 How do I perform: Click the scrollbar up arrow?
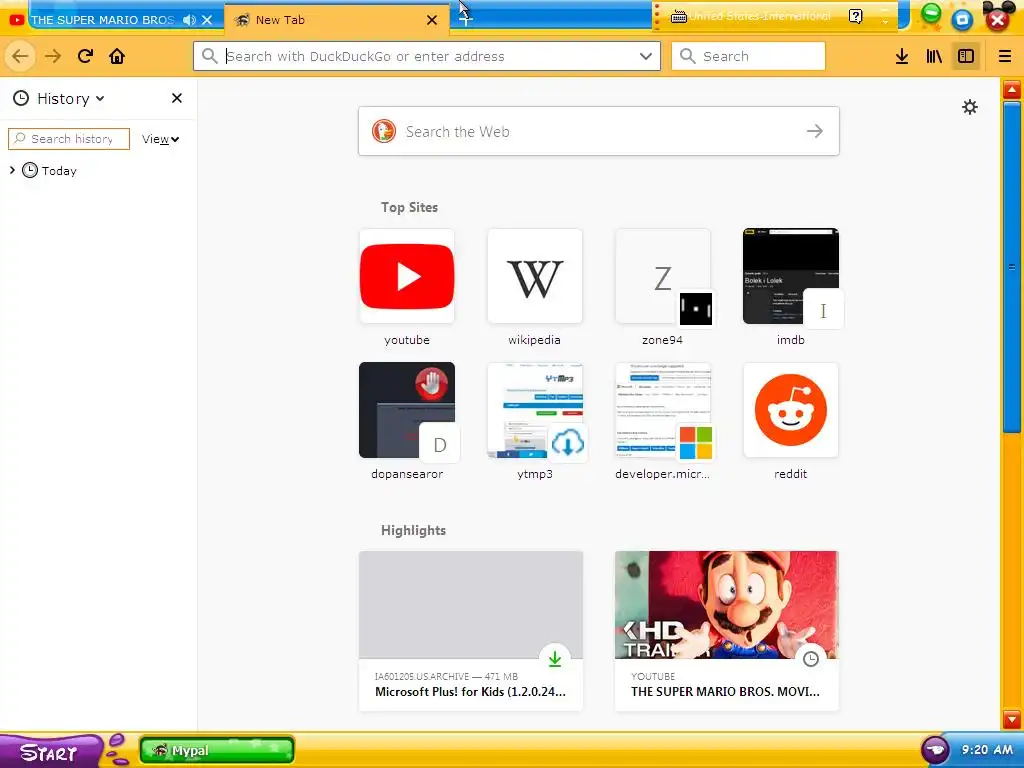(1012, 90)
